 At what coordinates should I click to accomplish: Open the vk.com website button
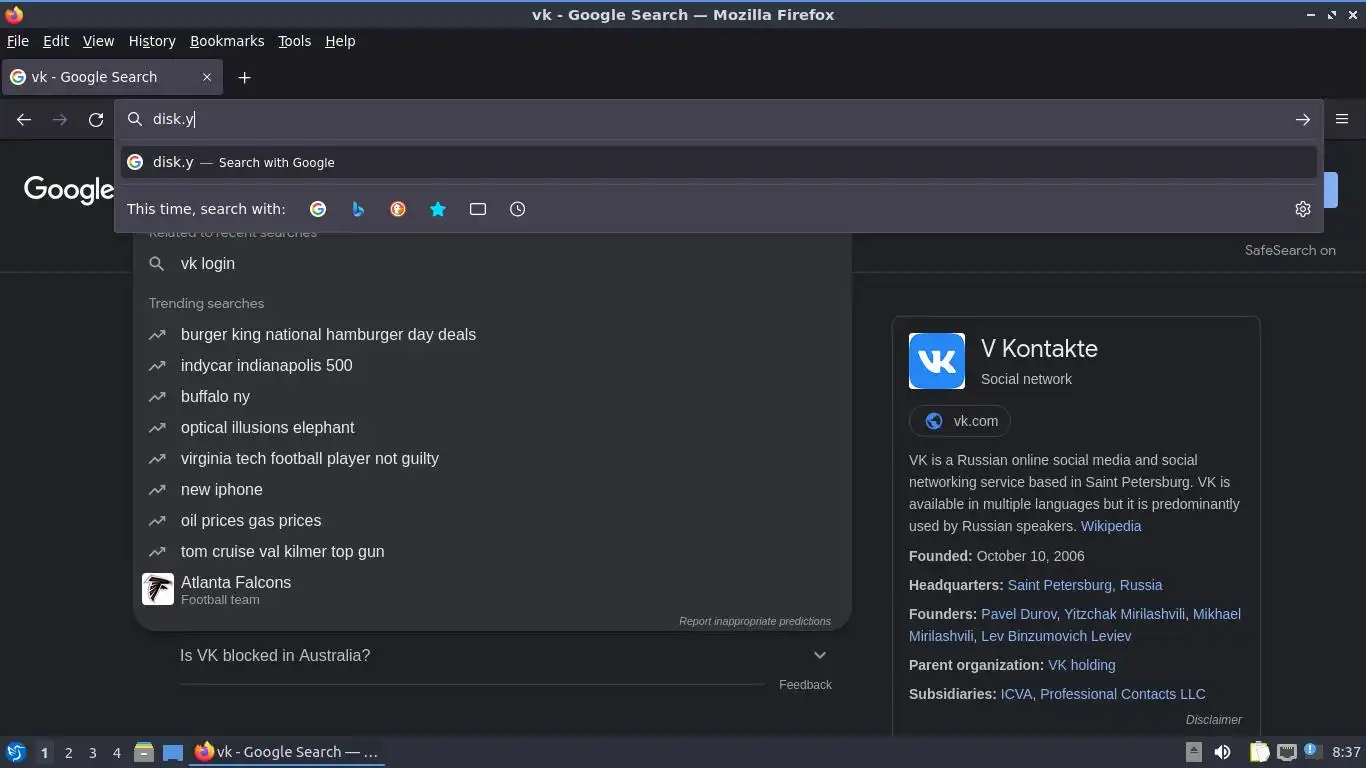pyautogui.click(x=960, y=421)
